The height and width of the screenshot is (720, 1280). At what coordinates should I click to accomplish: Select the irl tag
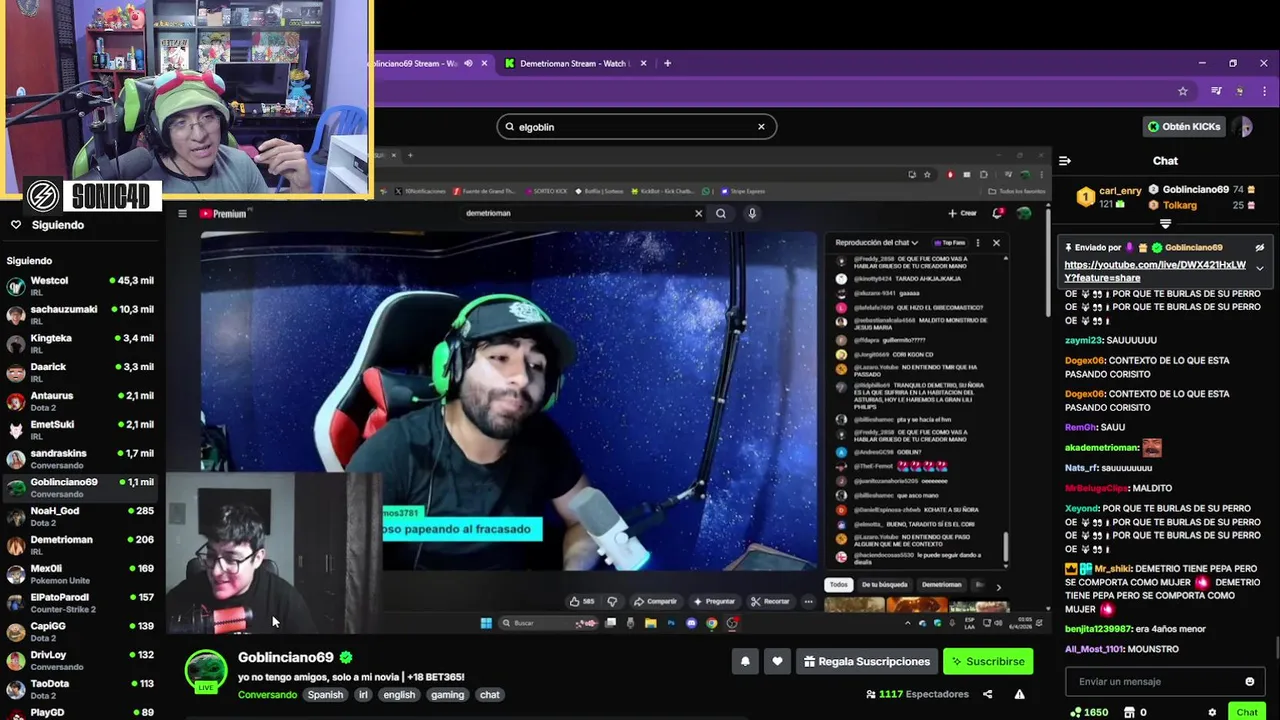click(x=363, y=694)
